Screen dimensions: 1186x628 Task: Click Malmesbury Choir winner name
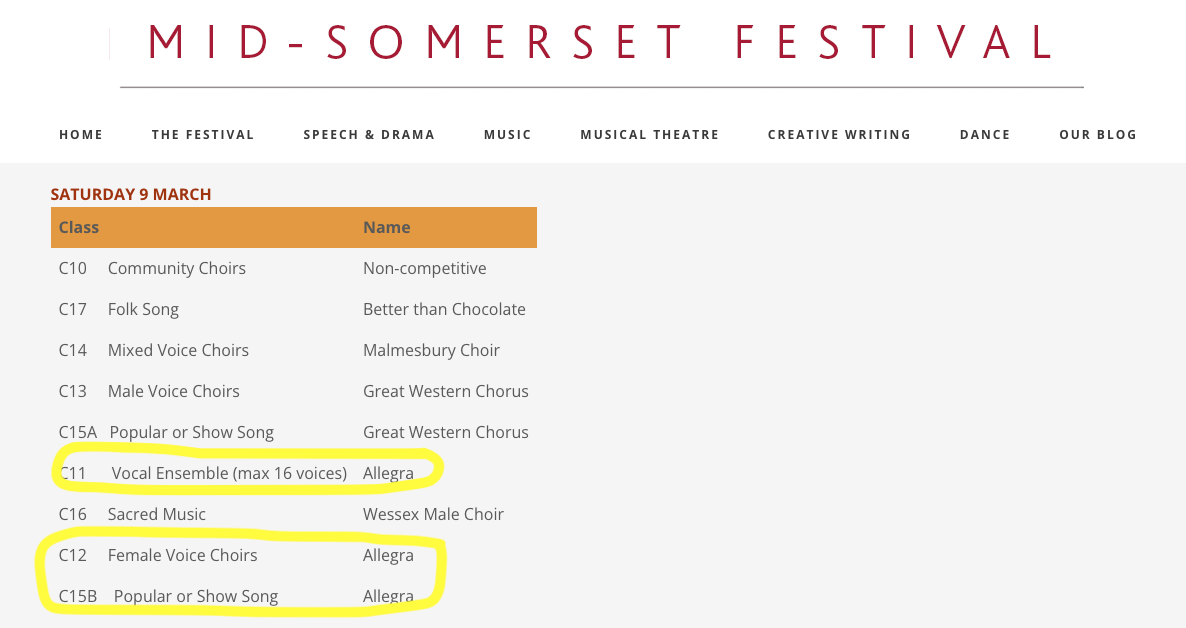[431, 350]
